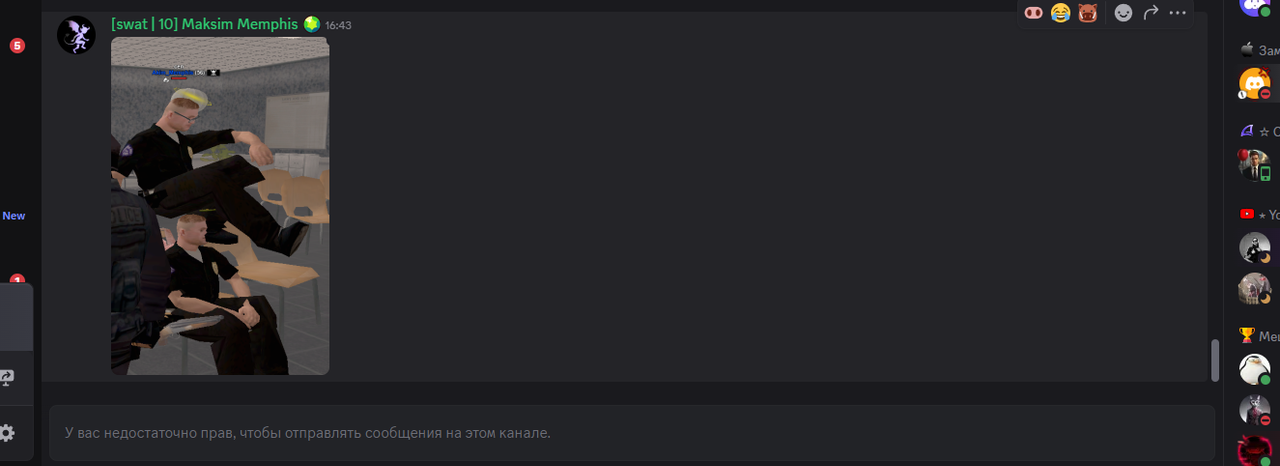Click the disabled message input field

[x=632, y=433]
